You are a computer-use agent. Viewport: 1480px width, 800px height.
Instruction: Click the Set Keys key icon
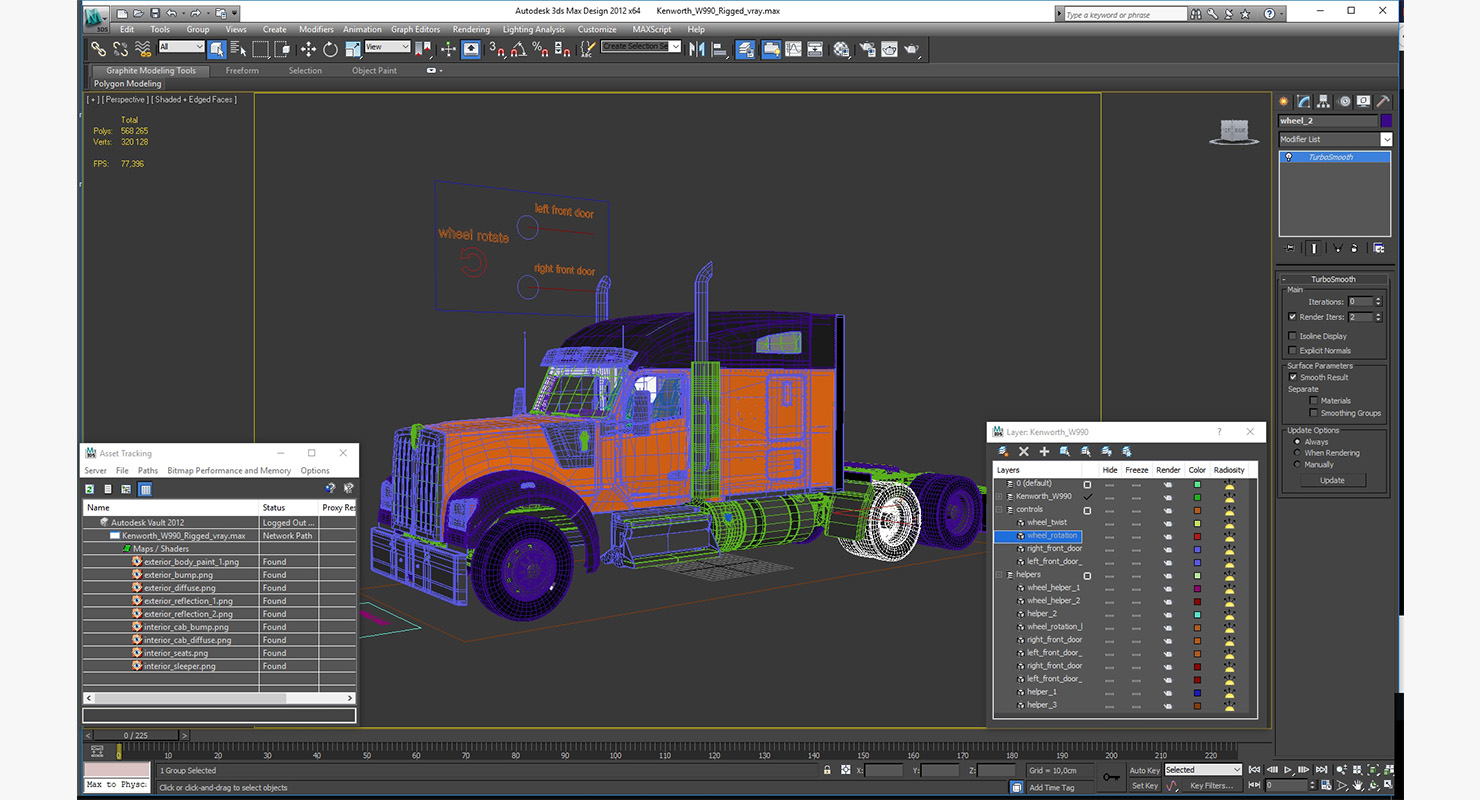coord(1112,777)
